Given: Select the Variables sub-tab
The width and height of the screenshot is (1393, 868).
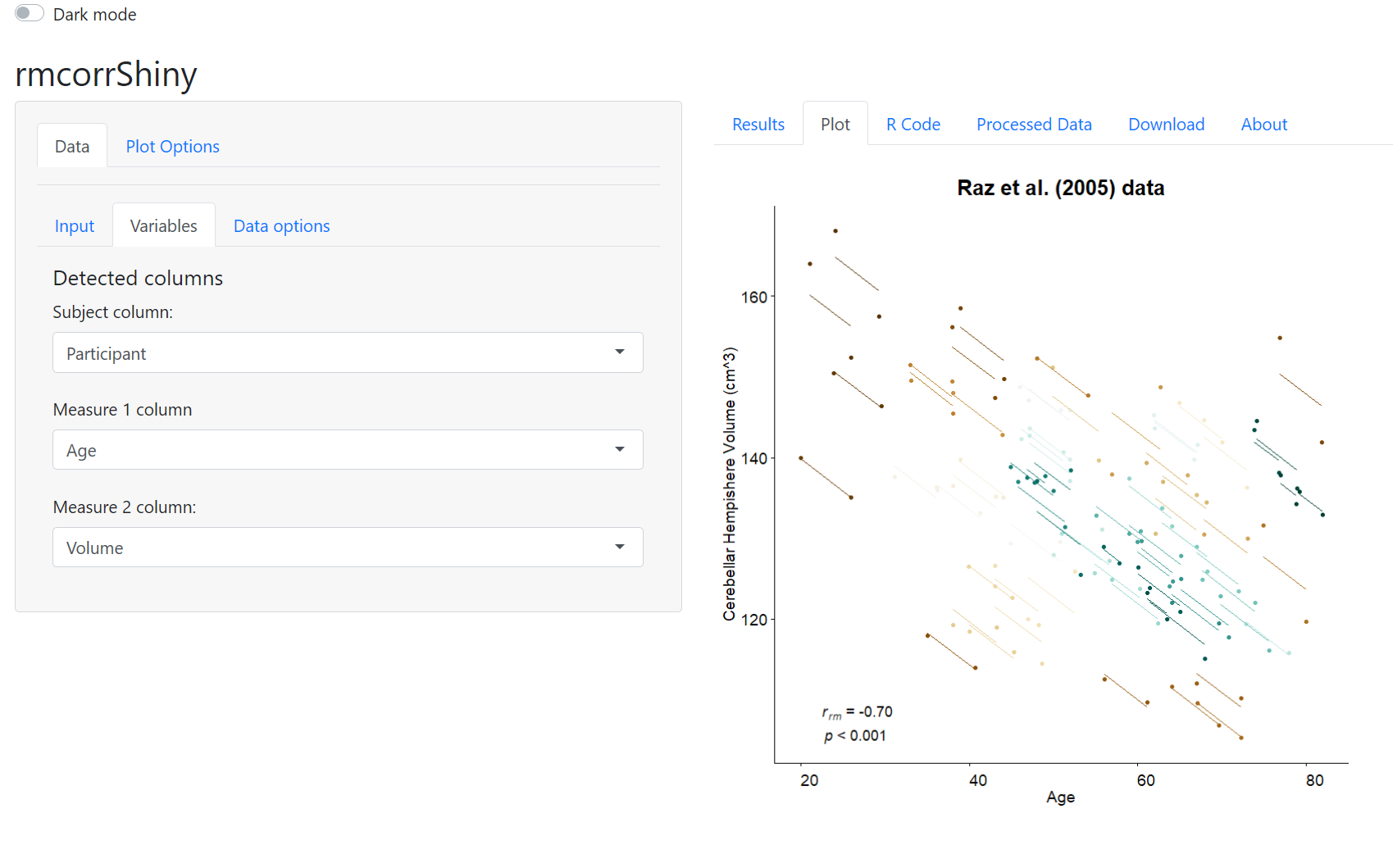Looking at the screenshot, I should click(163, 226).
